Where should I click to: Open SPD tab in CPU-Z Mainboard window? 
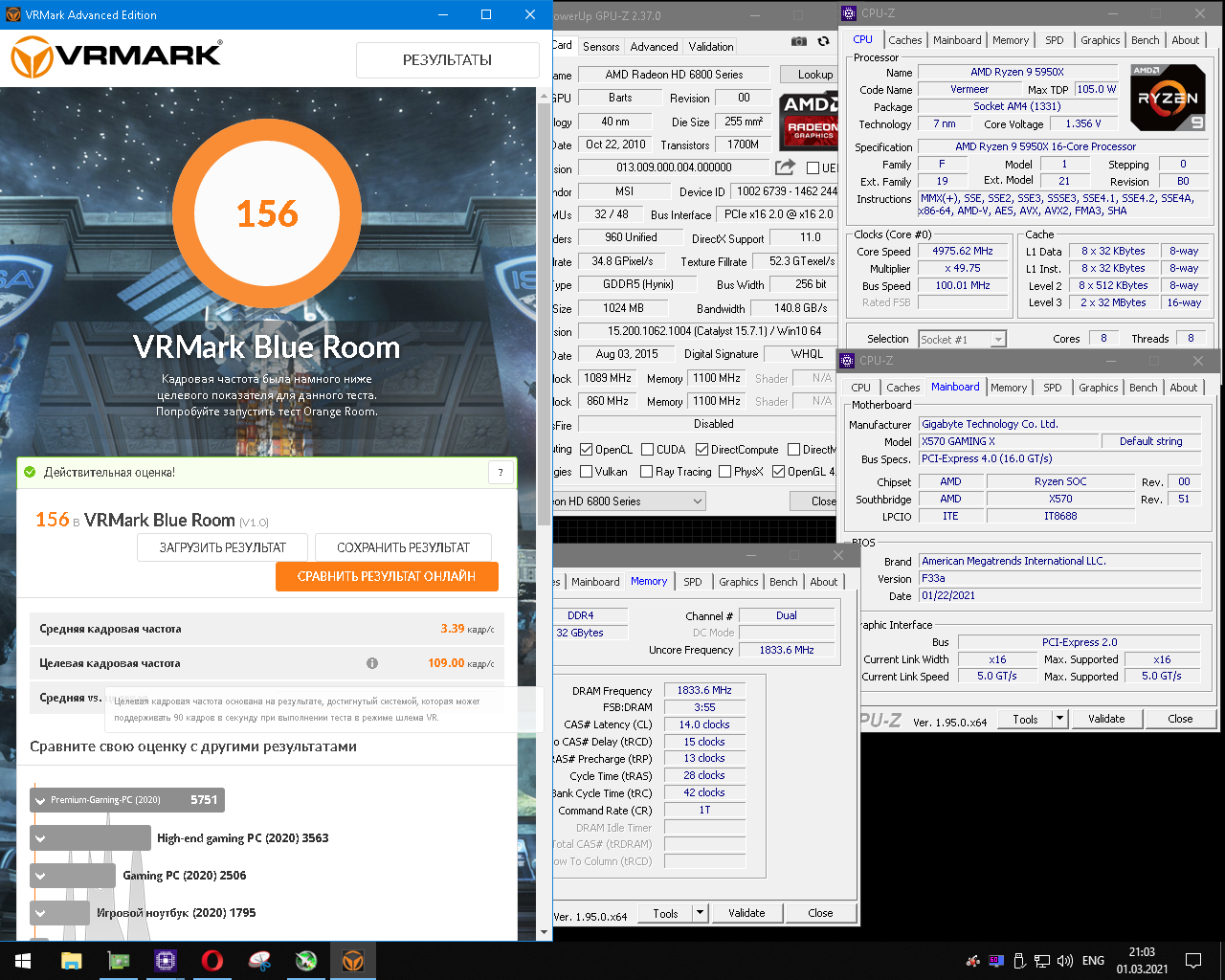[x=1053, y=388]
